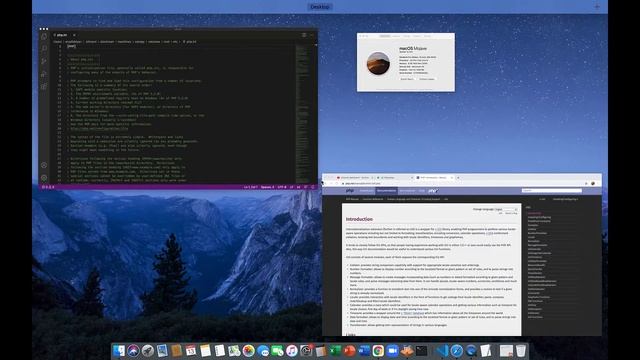The height and width of the screenshot is (360, 640).
Task: Open Change language dropdown on php.net
Action: [x=507, y=209]
